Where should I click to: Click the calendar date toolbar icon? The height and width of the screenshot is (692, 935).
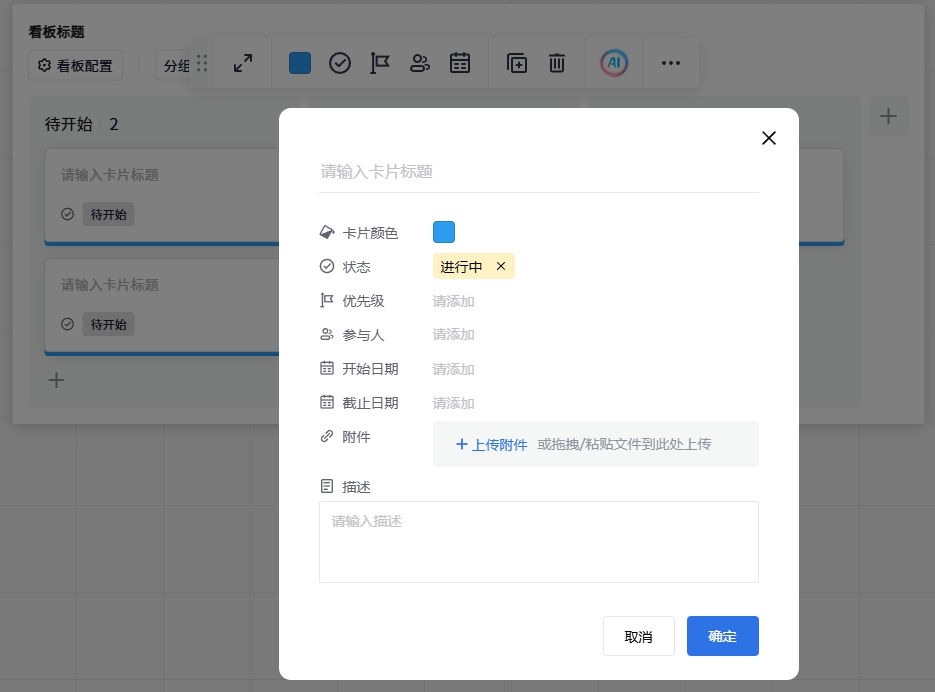click(460, 63)
